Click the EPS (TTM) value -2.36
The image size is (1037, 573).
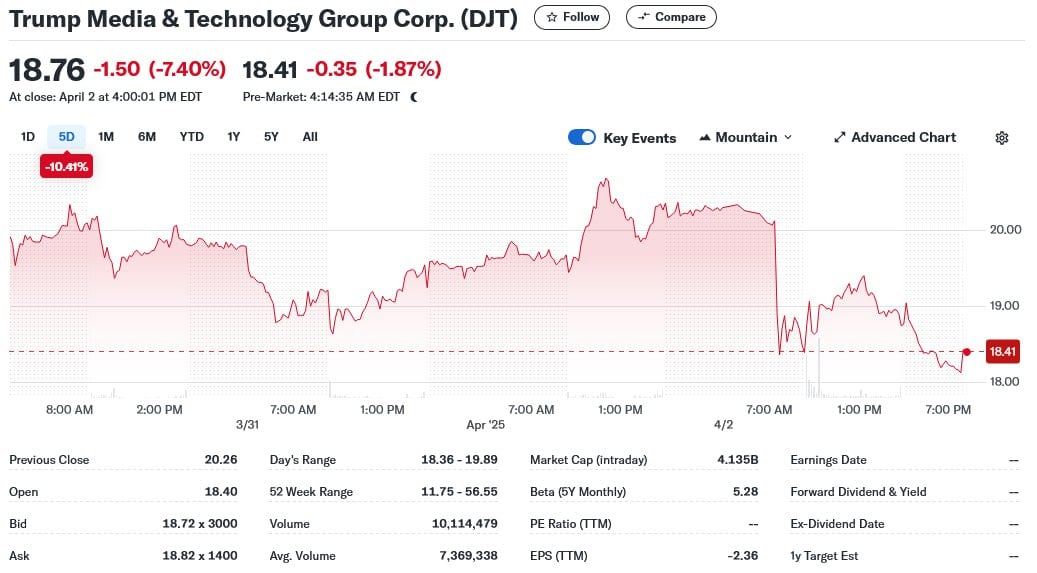pos(743,556)
